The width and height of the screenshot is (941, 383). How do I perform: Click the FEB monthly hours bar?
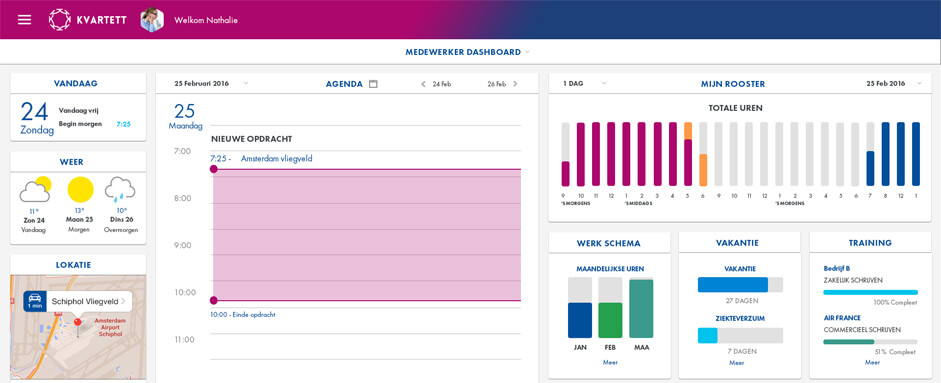pyautogui.click(x=610, y=308)
